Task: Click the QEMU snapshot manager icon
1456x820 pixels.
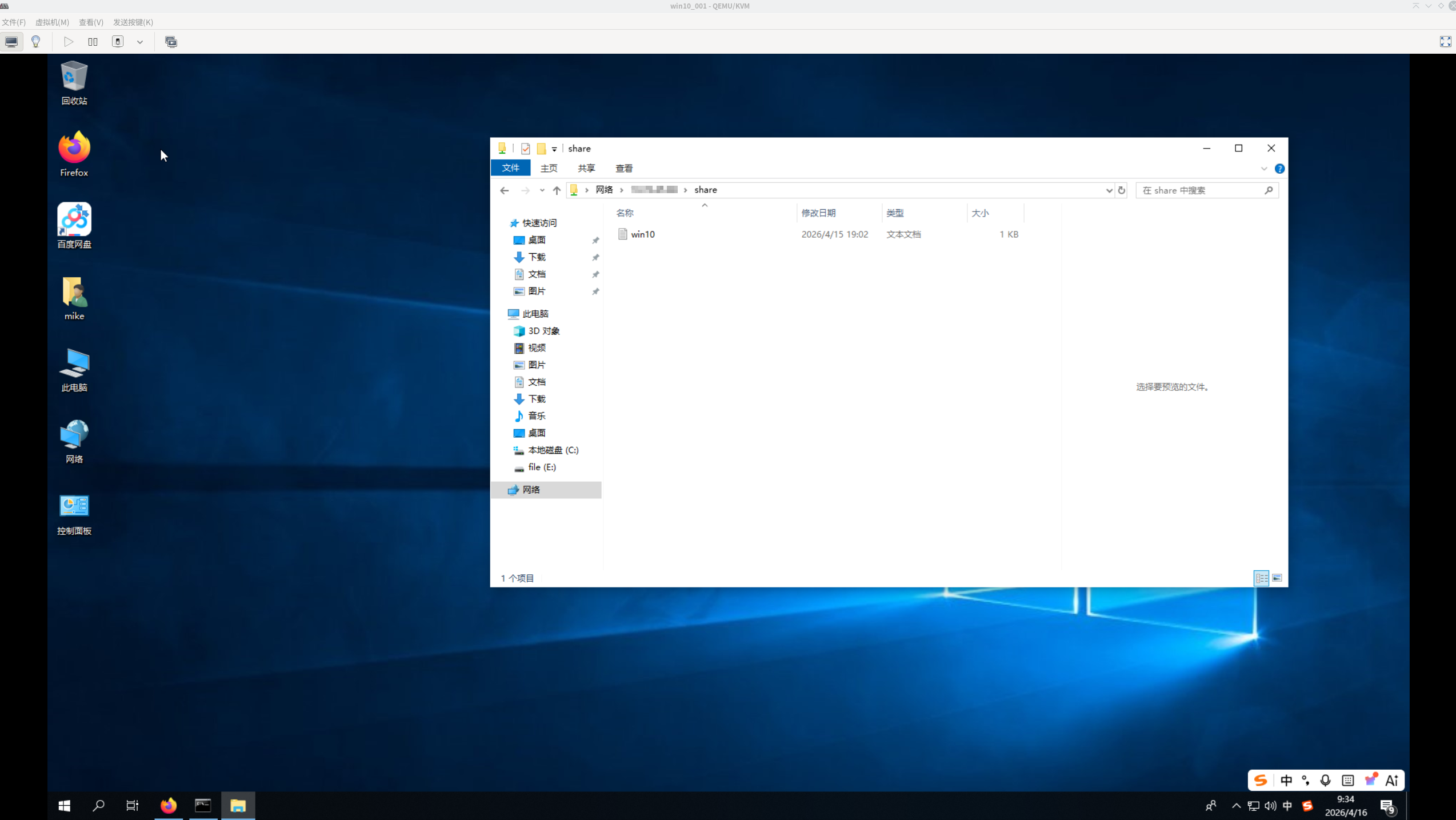Action: coord(171,42)
